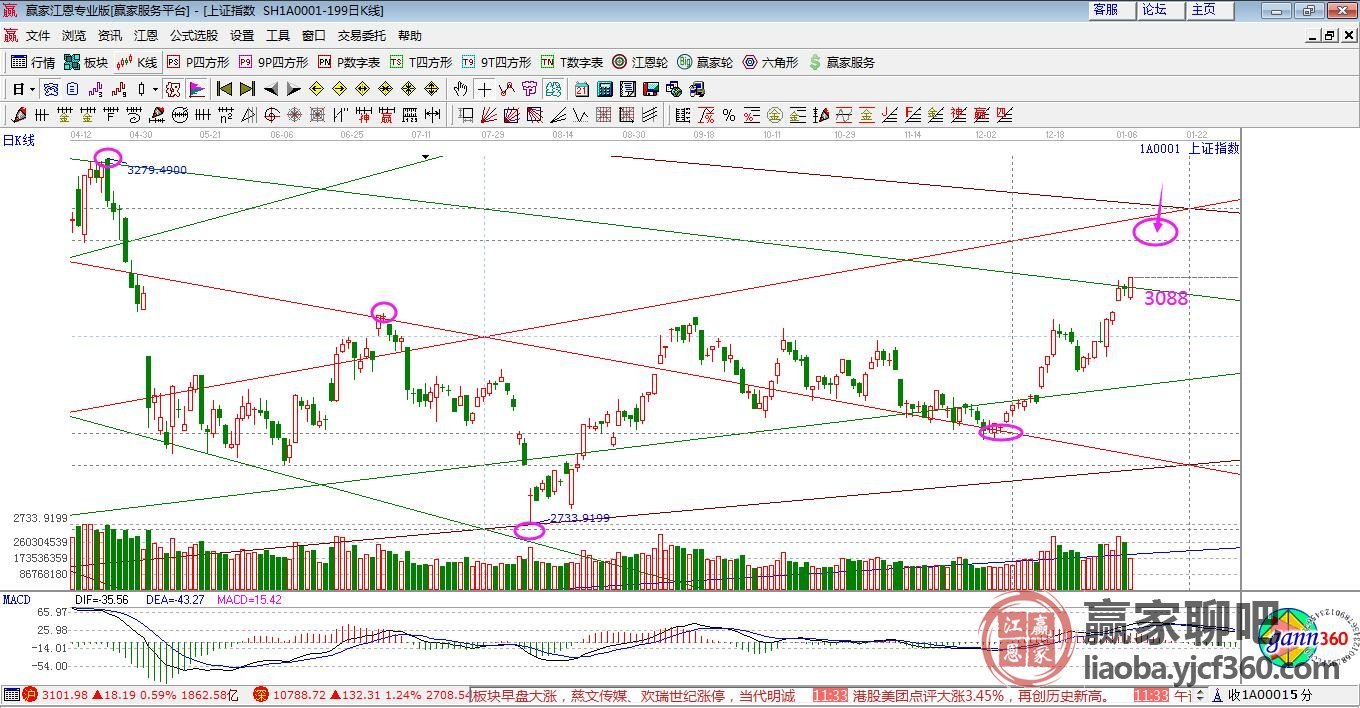
Task: Open the 江恩轮 Gann wheel tool
Action: [642, 62]
